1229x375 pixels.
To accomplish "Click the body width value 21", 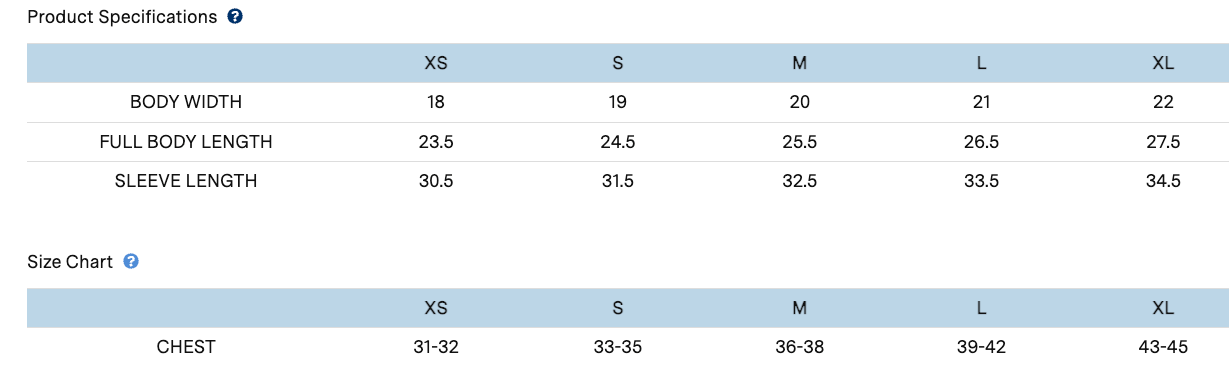I will [x=981, y=102].
